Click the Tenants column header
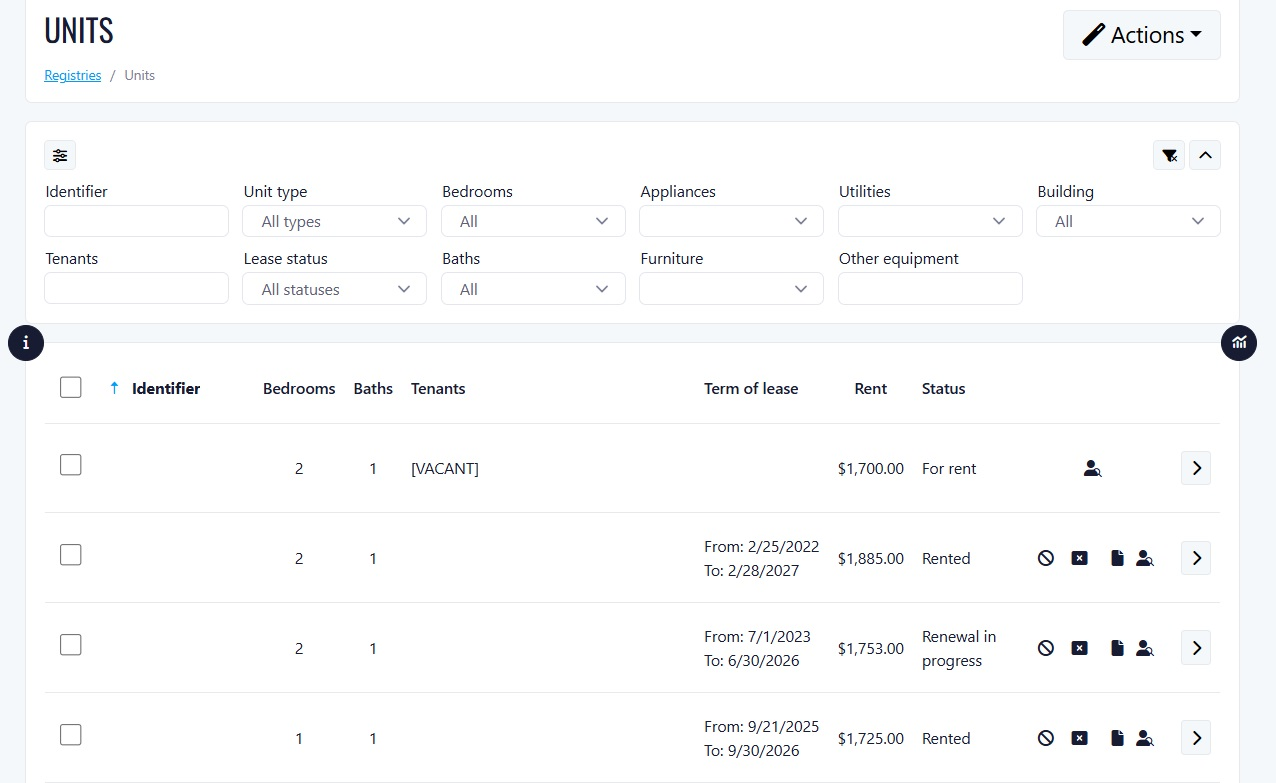1276x783 pixels. click(438, 388)
